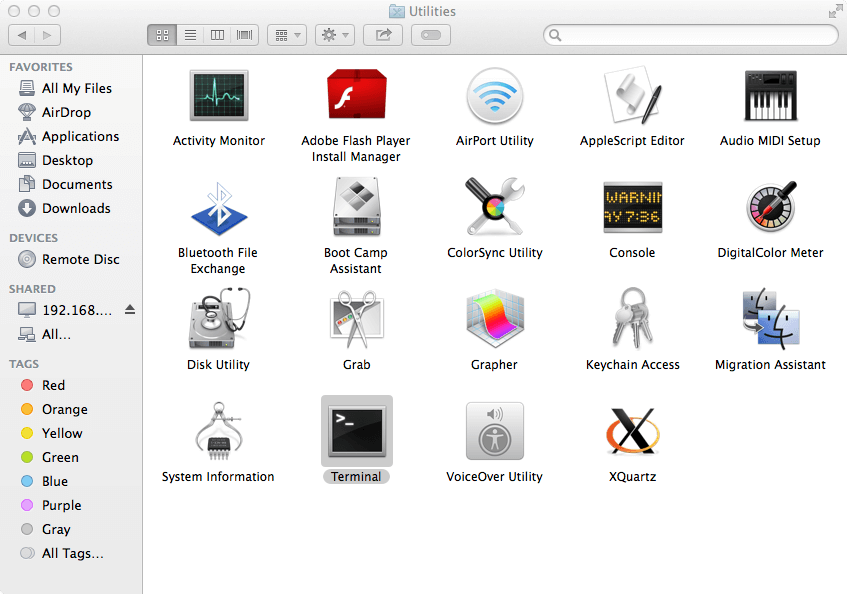Screen dimensions: 847x594
Task: Switch to list view
Action: [190, 35]
